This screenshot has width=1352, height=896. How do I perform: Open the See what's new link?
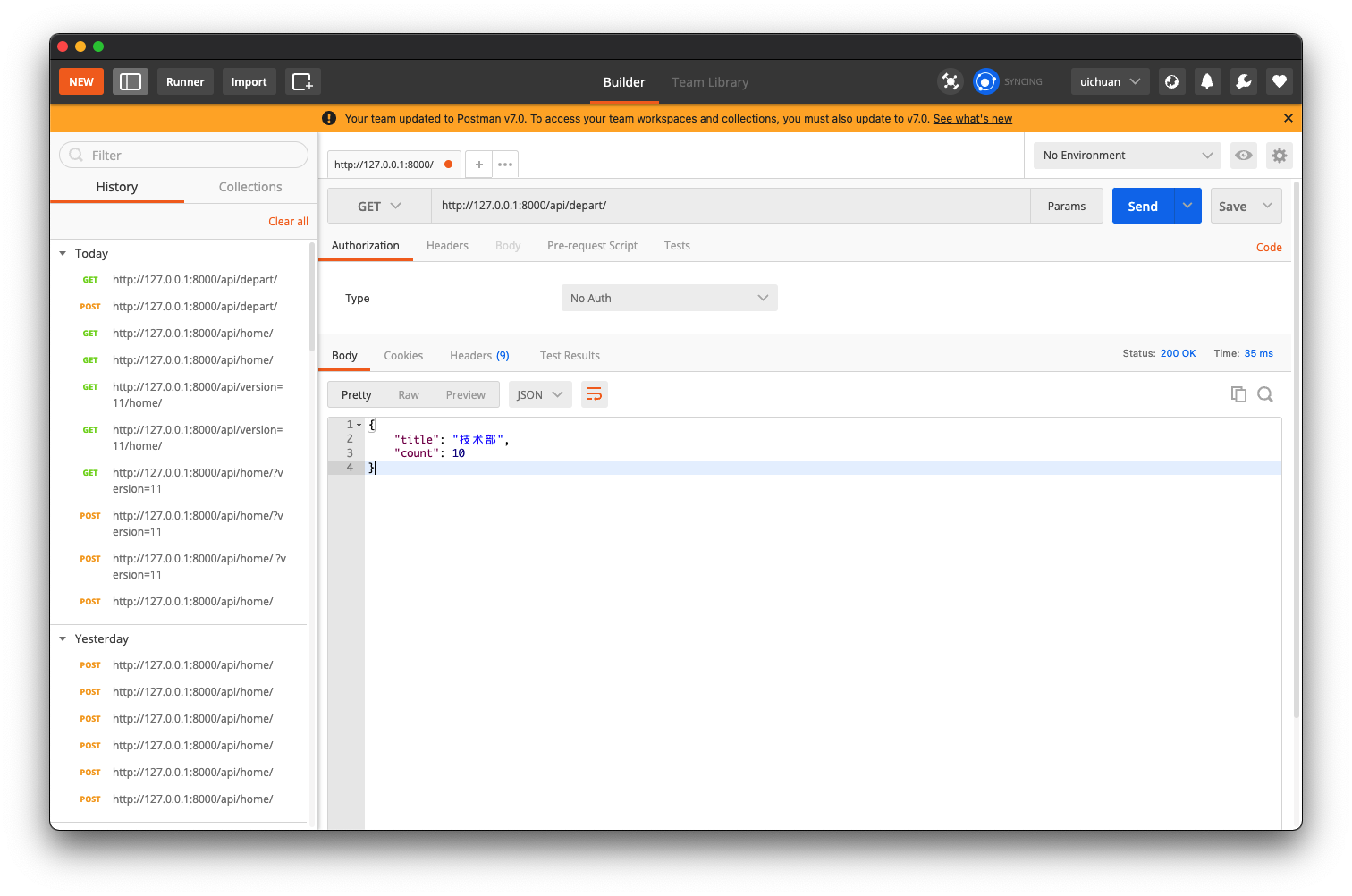pyautogui.click(x=973, y=119)
